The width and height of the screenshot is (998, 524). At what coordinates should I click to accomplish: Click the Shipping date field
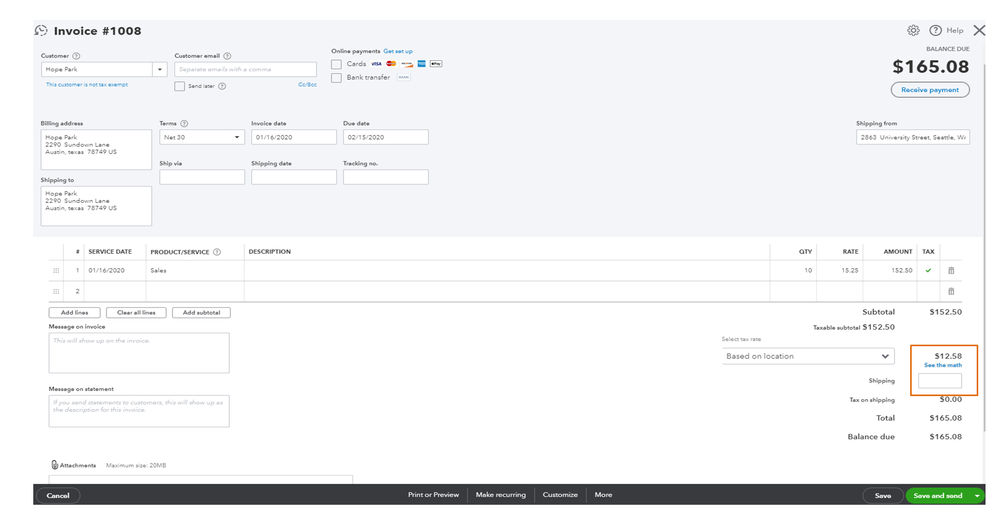point(293,177)
